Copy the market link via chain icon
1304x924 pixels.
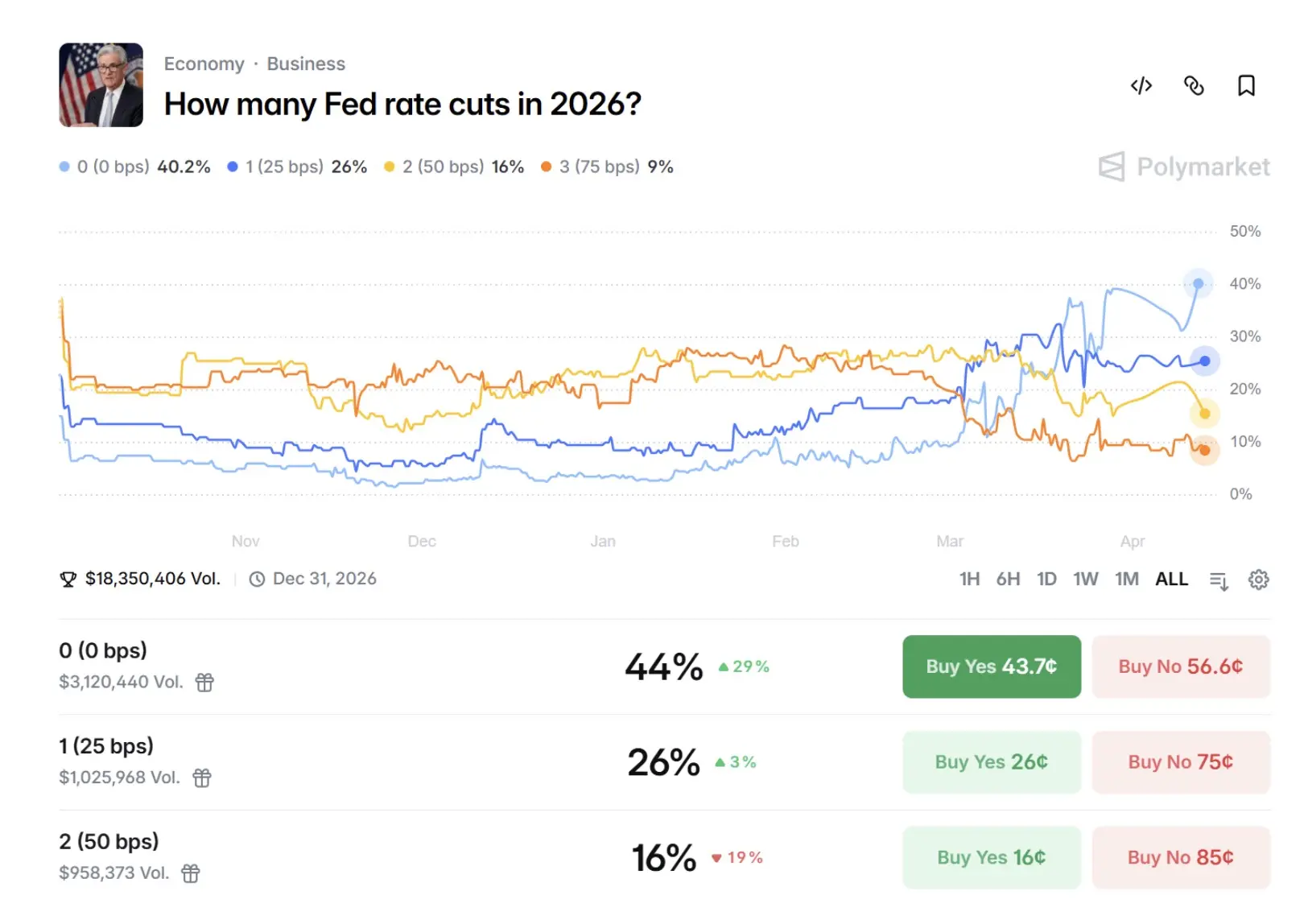click(1194, 85)
